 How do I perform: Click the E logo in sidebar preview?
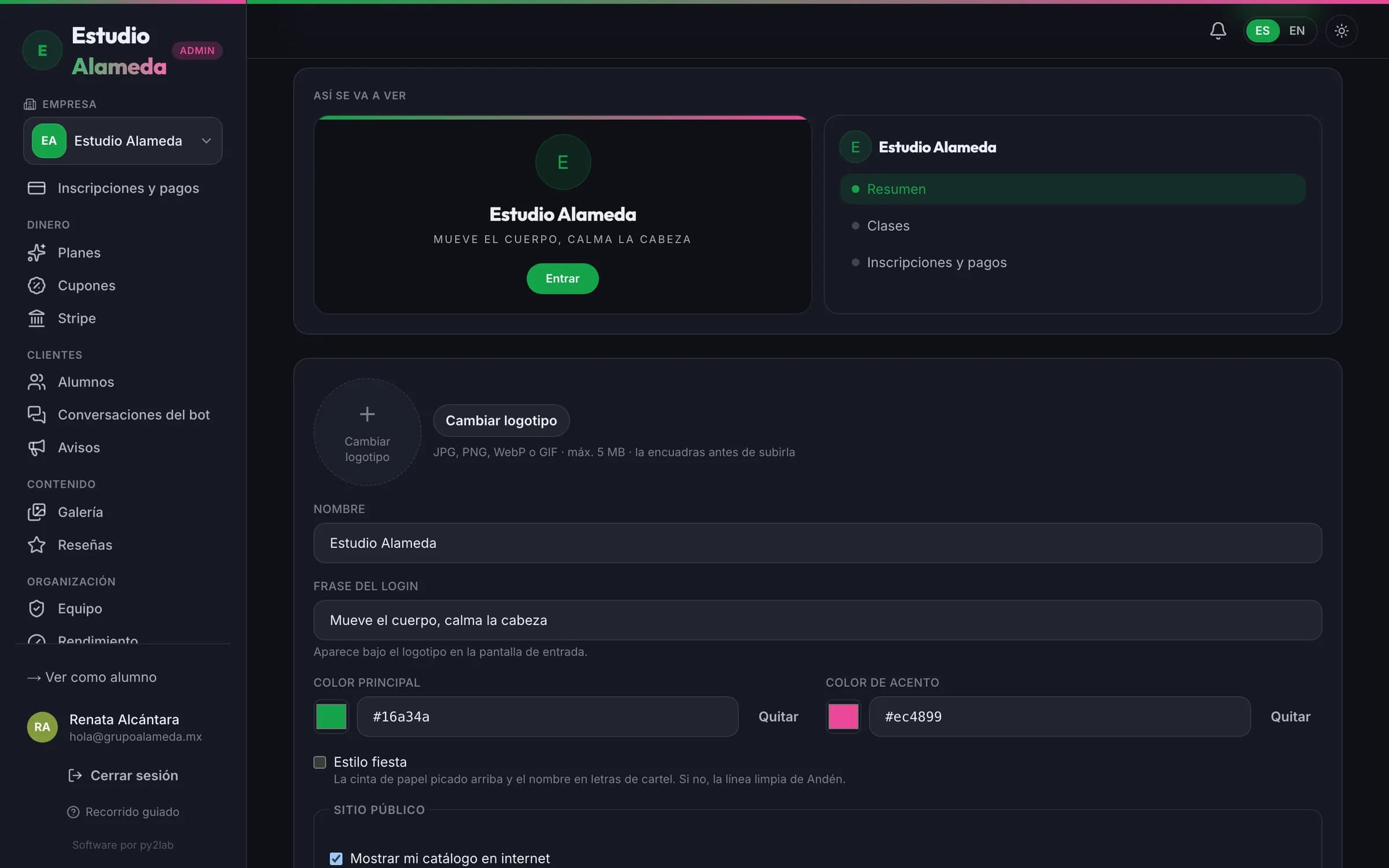[x=855, y=147]
